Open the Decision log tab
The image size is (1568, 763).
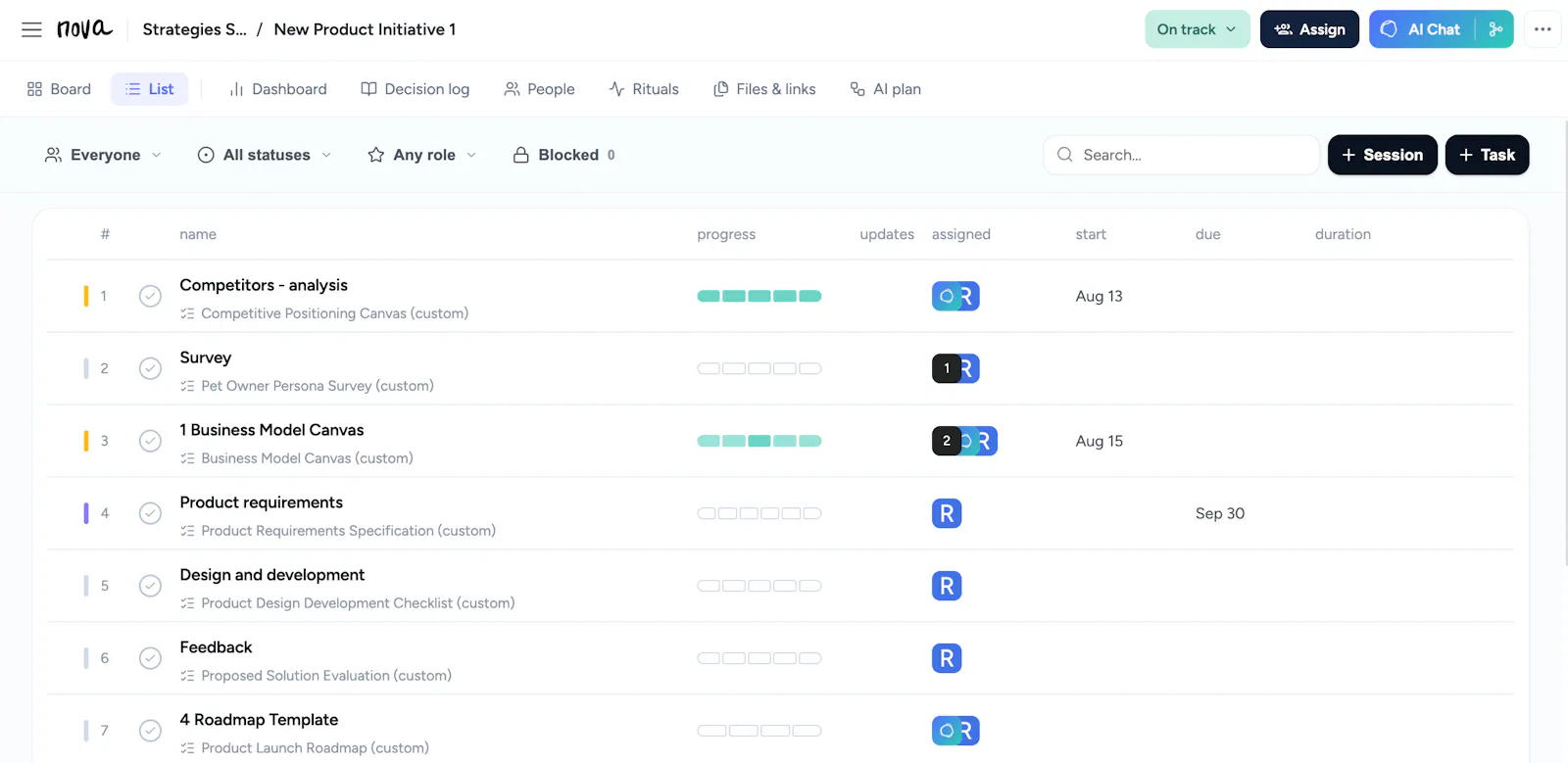click(x=416, y=89)
